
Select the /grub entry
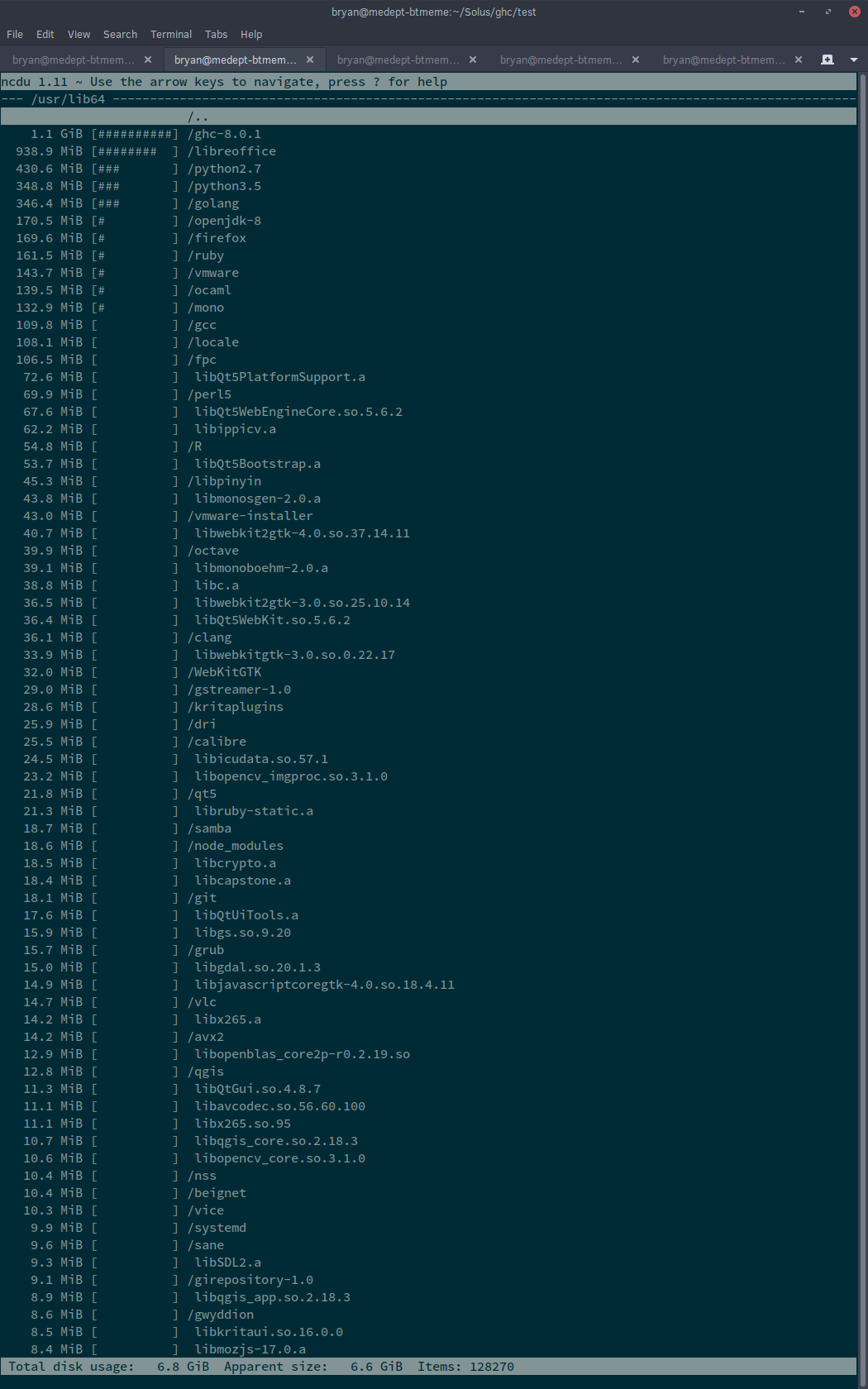428,950
